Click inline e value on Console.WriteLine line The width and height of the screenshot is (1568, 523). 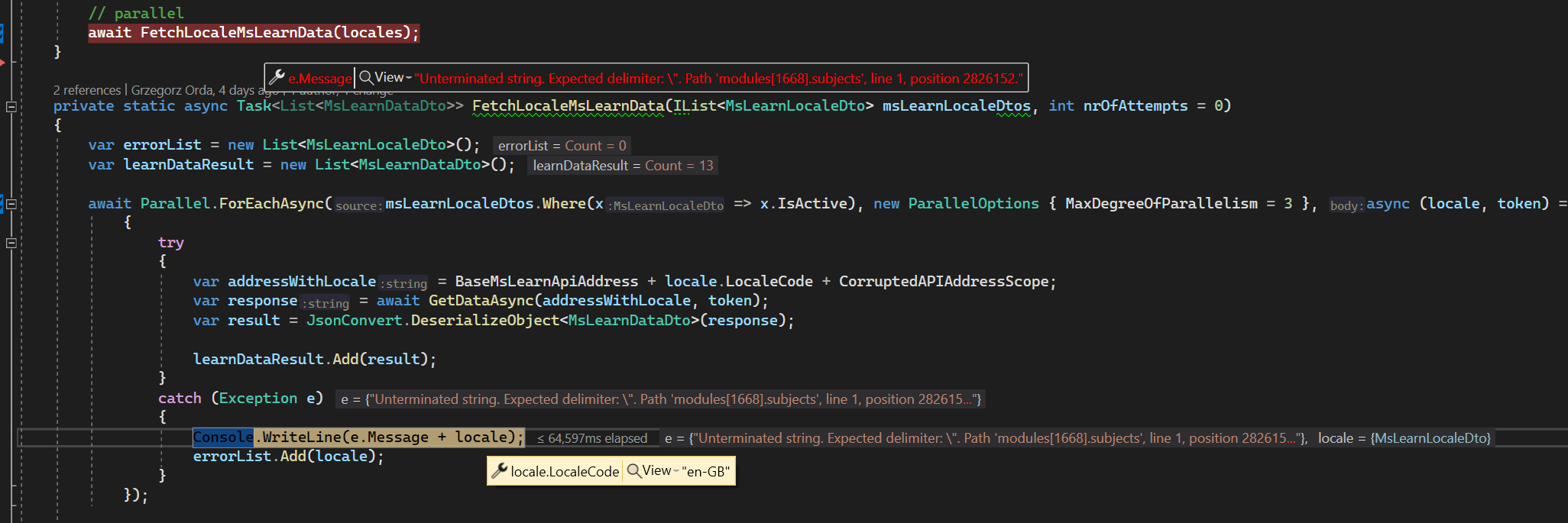click(986, 438)
